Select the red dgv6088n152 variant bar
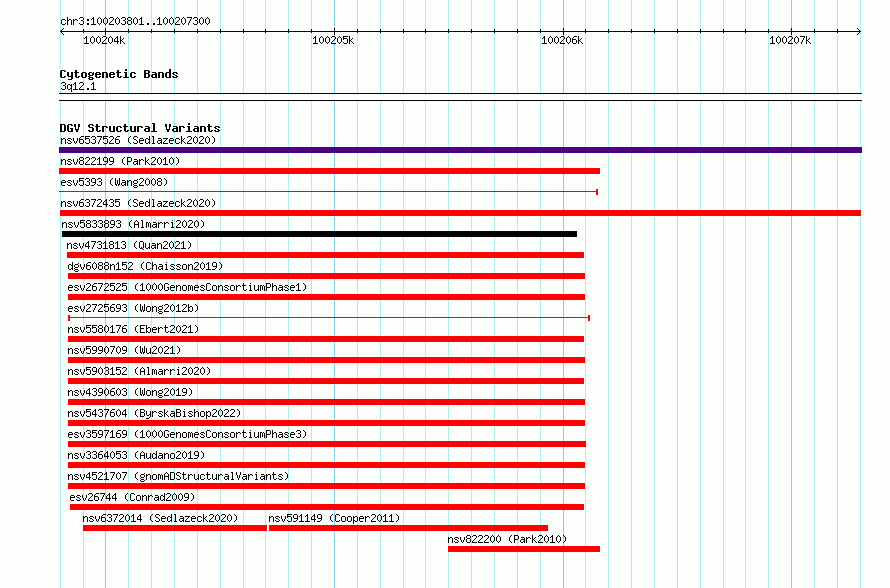The width and height of the screenshot is (890, 588). (326, 276)
